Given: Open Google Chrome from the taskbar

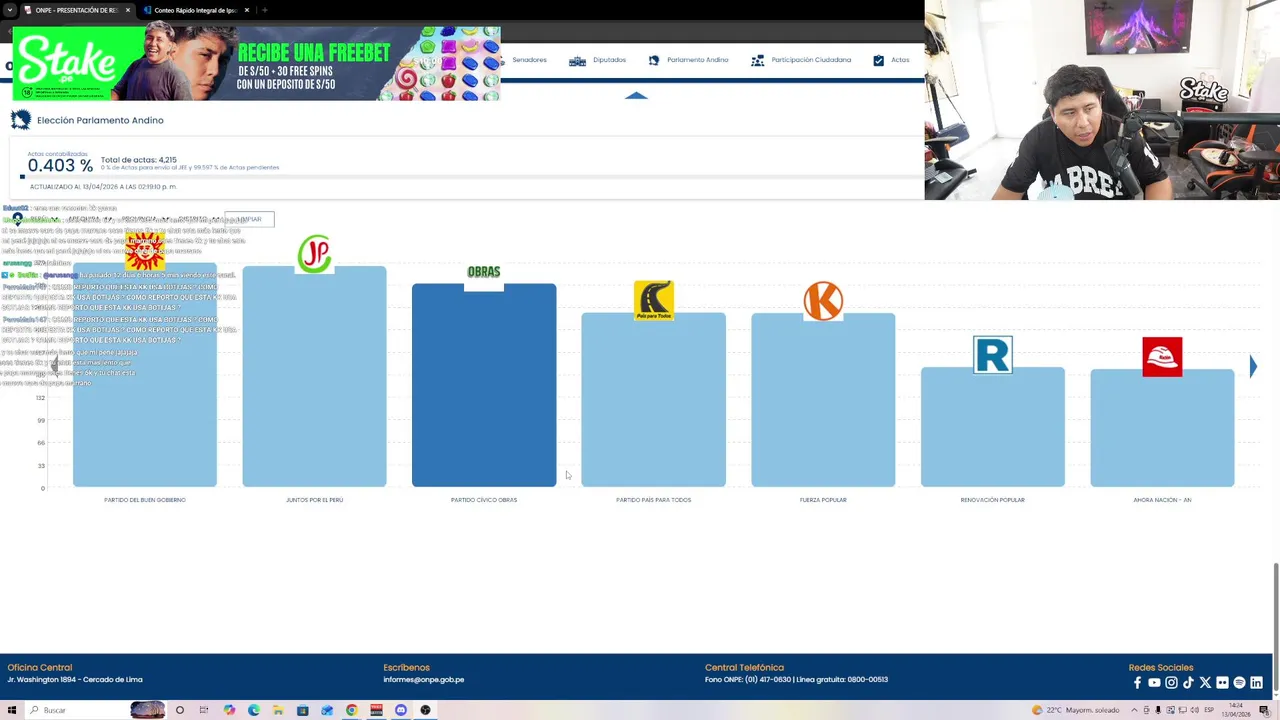Looking at the screenshot, I should click(x=352, y=710).
